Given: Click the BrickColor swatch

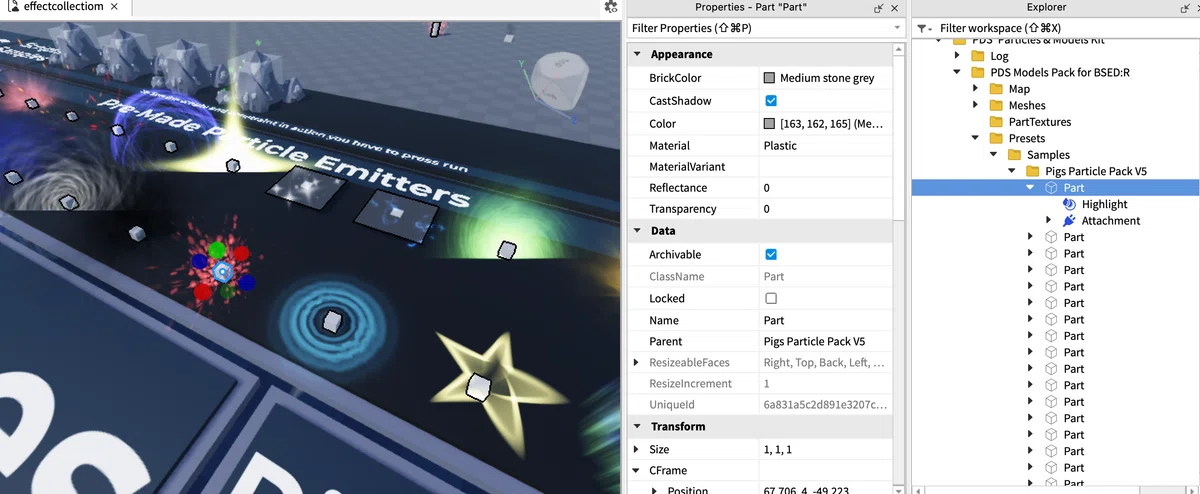Looking at the screenshot, I should coord(769,78).
